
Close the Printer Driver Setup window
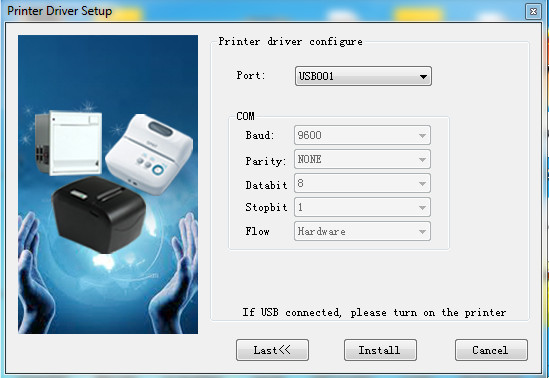click(x=533, y=12)
